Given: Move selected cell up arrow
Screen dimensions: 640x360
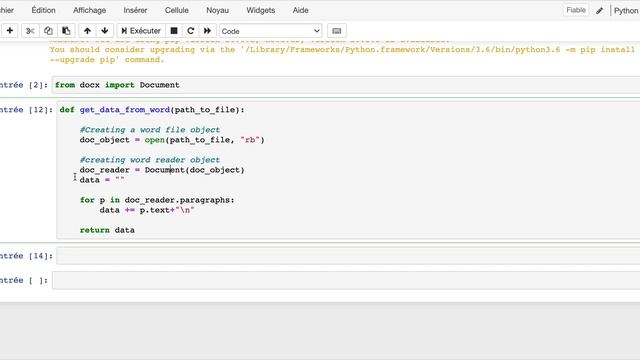Looking at the screenshot, I should pyautogui.click(x=87, y=31).
